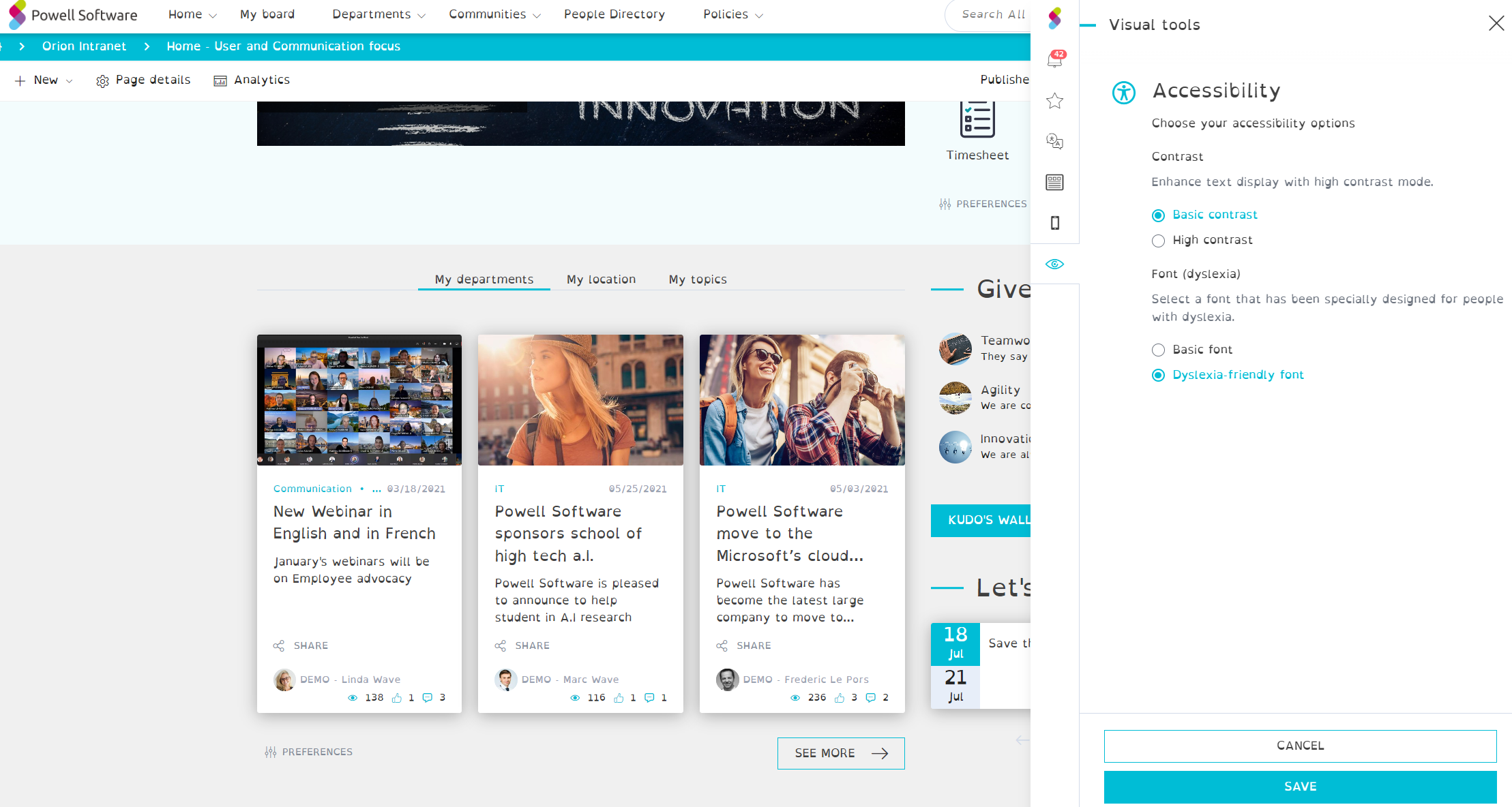The height and width of the screenshot is (807, 1512).
Task: Open PREFERENCES link under Timesheet
Action: coord(983,204)
